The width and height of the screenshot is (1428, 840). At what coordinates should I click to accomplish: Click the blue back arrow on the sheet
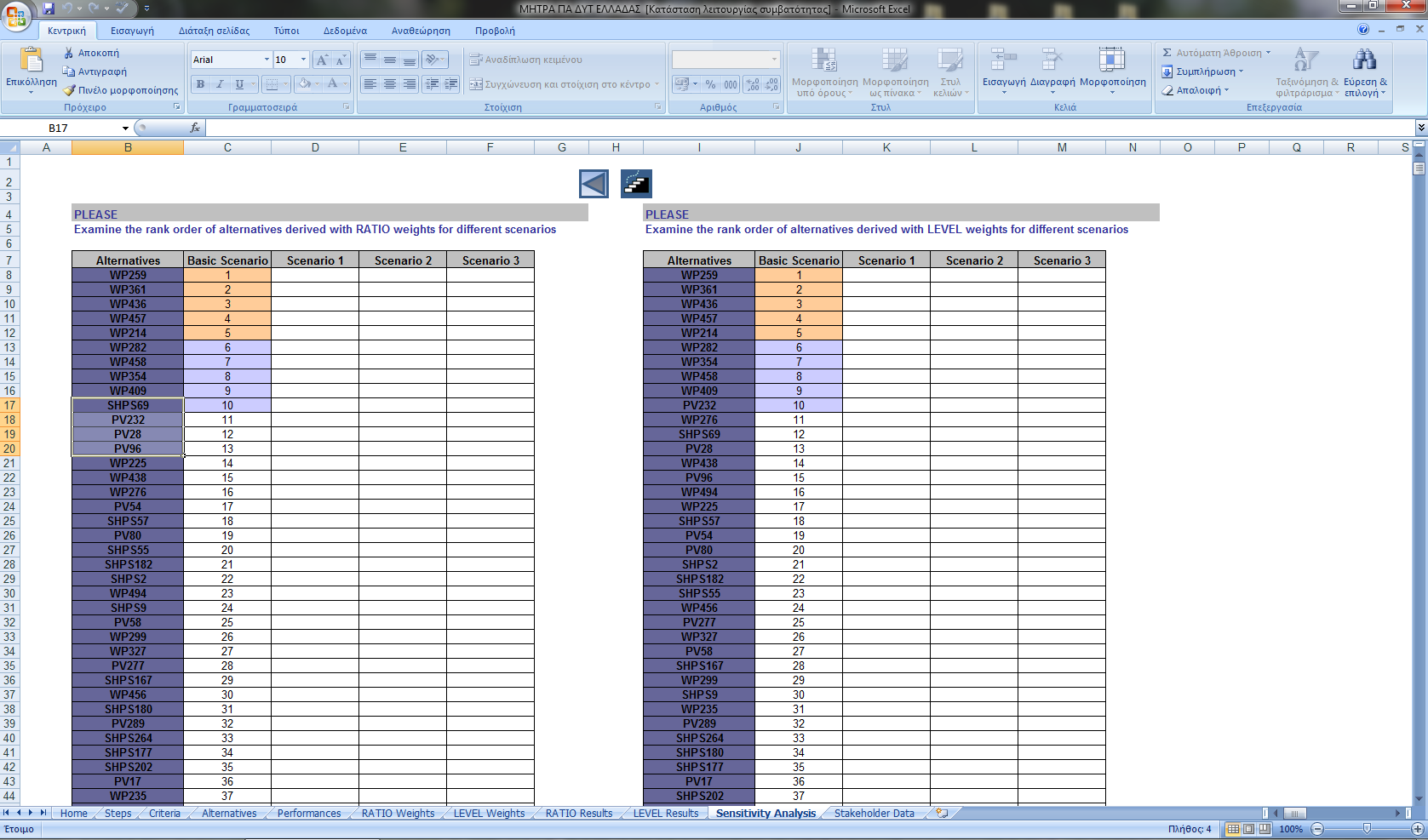click(x=594, y=184)
